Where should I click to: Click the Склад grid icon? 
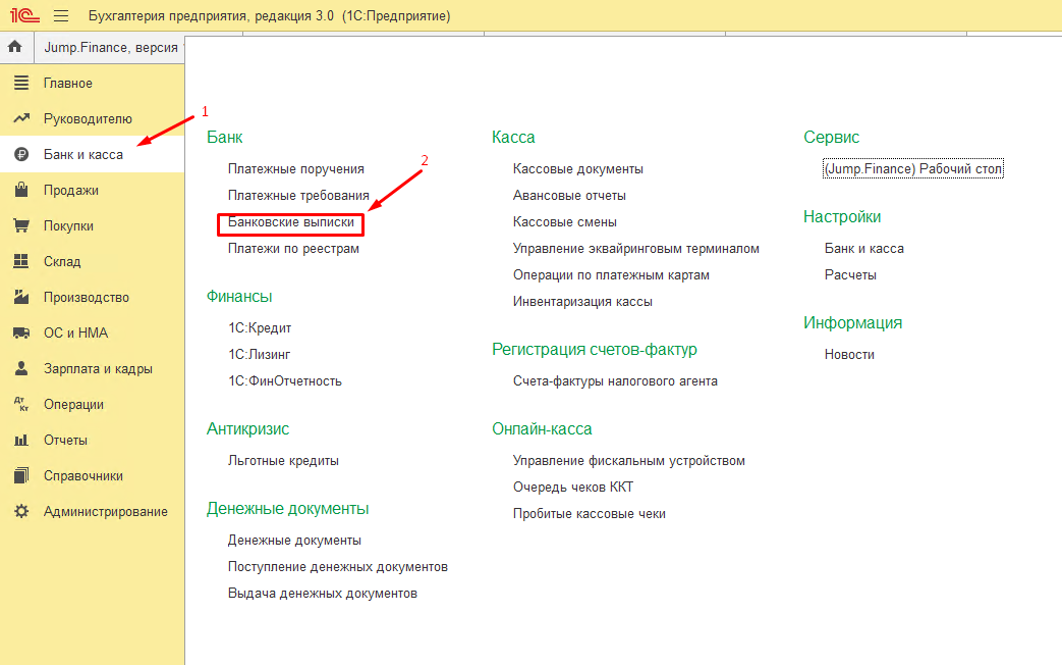(x=21, y=262)
